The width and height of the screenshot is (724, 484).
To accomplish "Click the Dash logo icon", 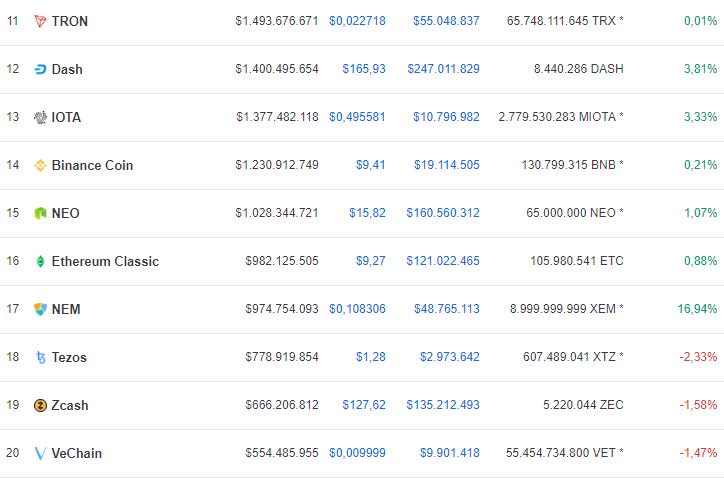I will pos(40,69).
